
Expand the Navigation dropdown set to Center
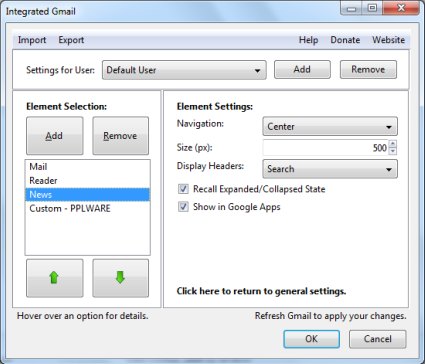330,126
